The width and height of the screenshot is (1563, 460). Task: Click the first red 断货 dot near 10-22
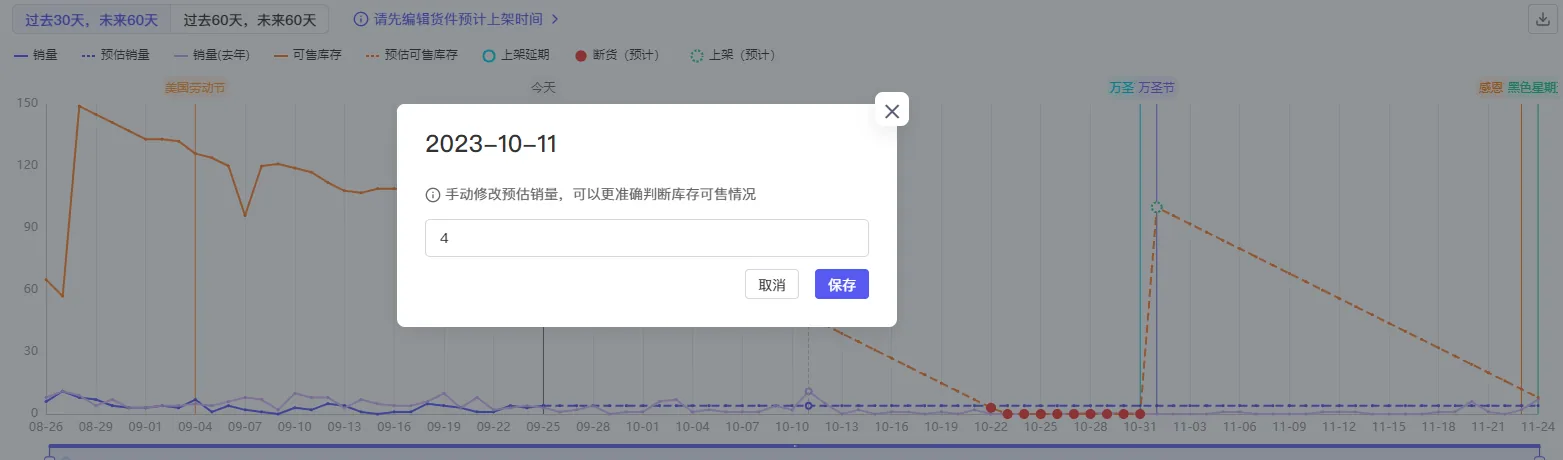coord(990,408)
